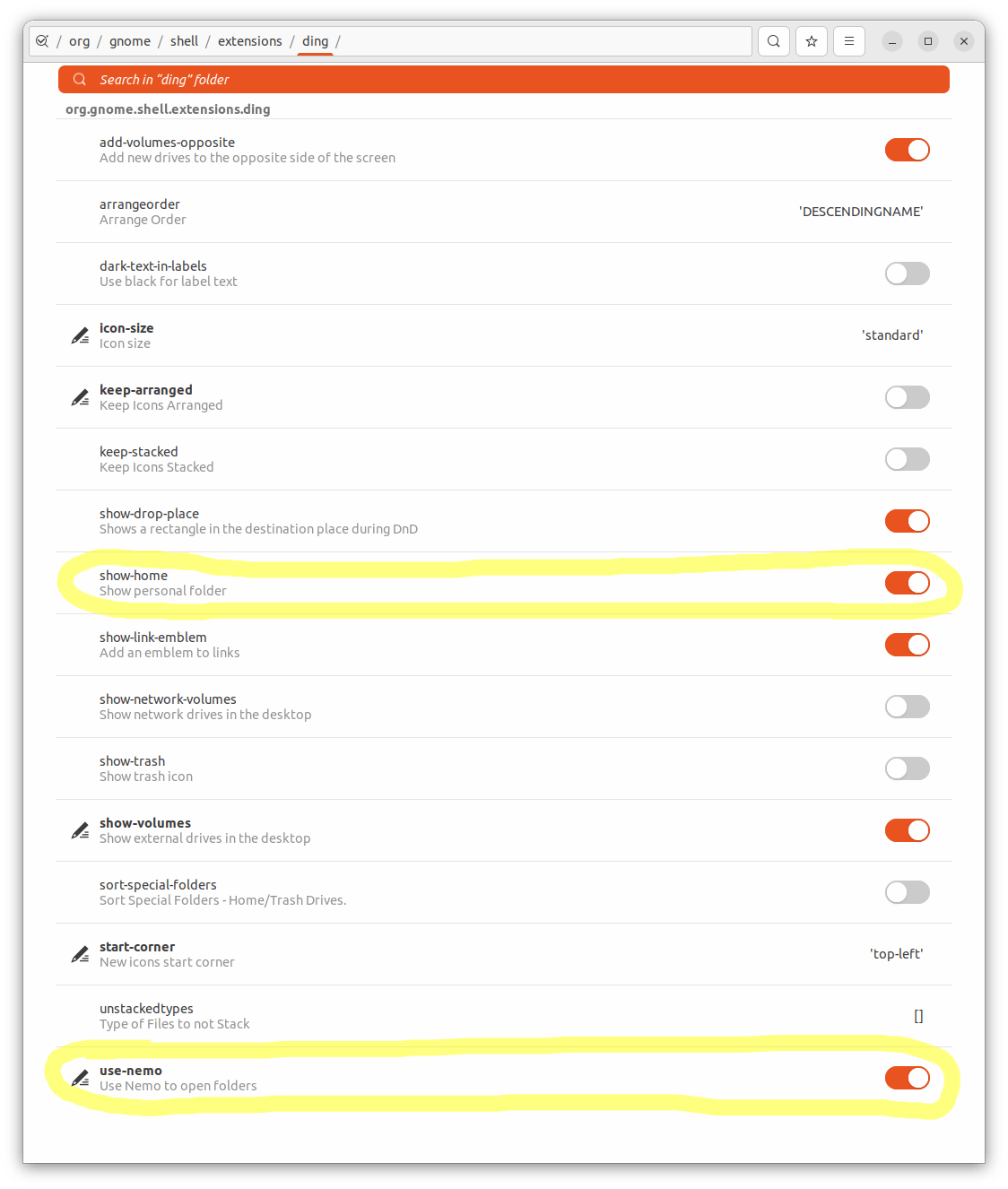Bookmark this path with the star icon
Viewport: 1008px width, 1189px height.
[x=812, y=41]
